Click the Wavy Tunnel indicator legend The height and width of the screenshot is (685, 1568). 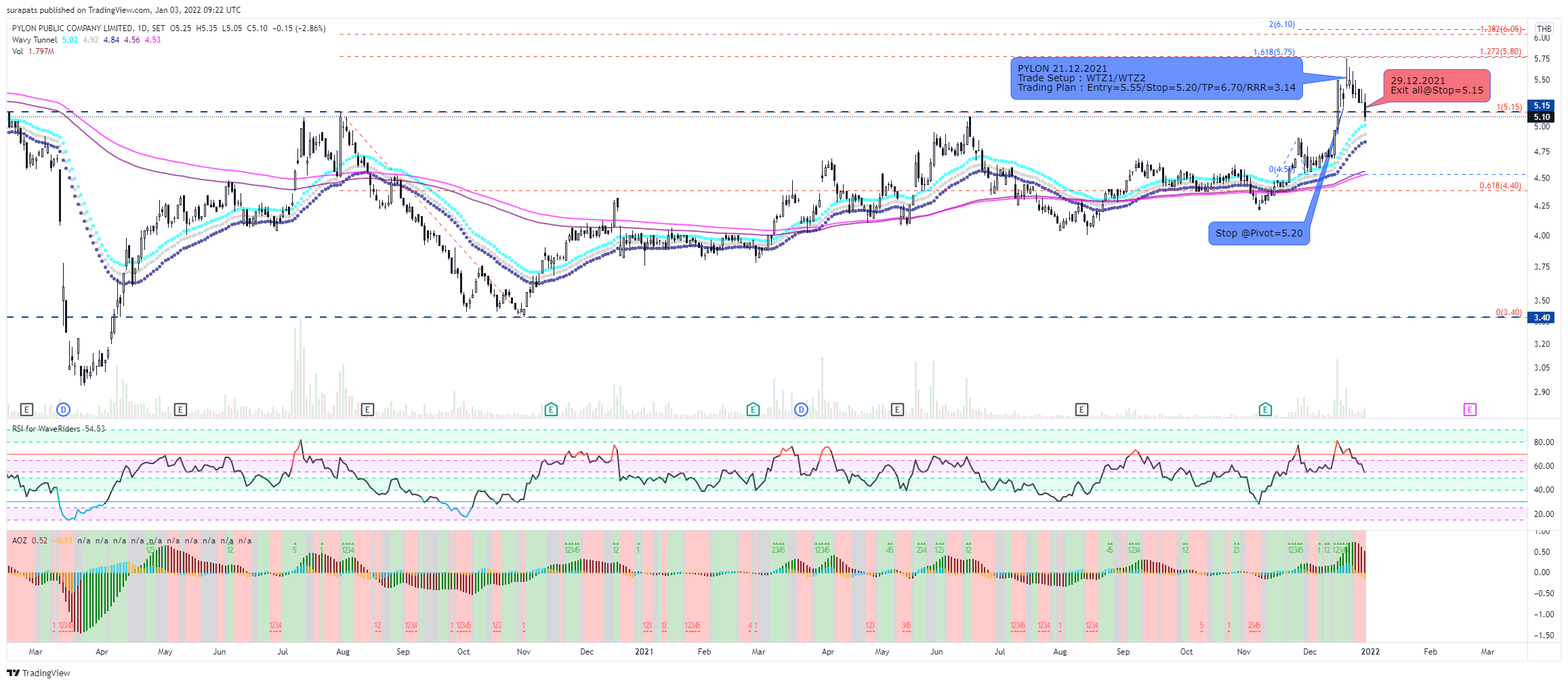35,40
